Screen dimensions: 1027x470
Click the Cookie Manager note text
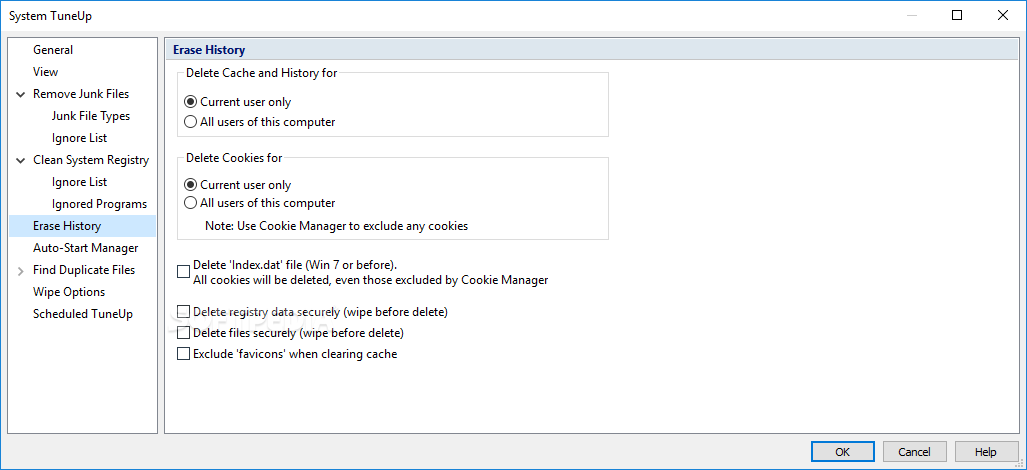(337, 226)
